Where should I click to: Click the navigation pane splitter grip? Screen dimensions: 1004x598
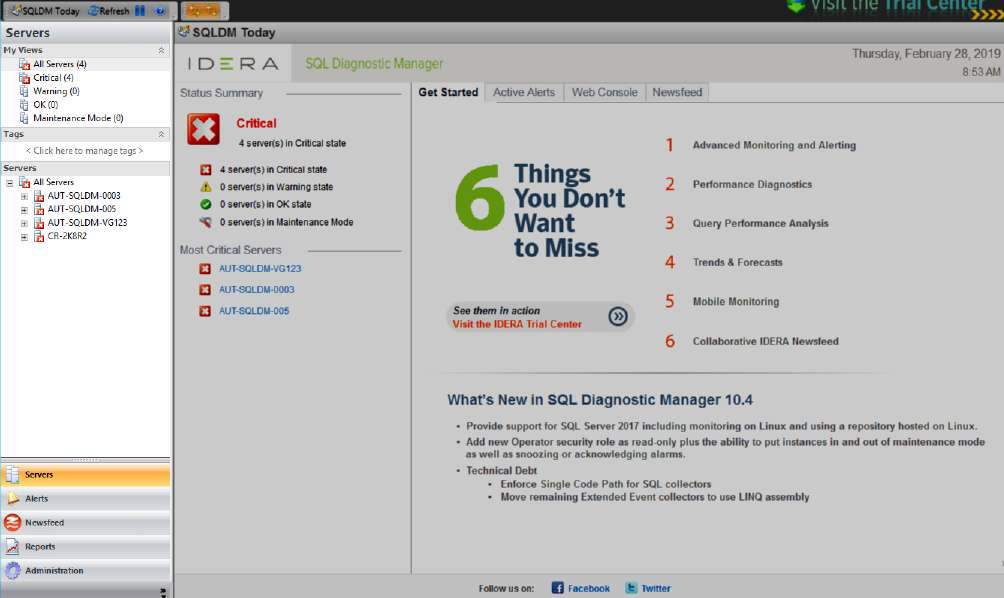86,459
